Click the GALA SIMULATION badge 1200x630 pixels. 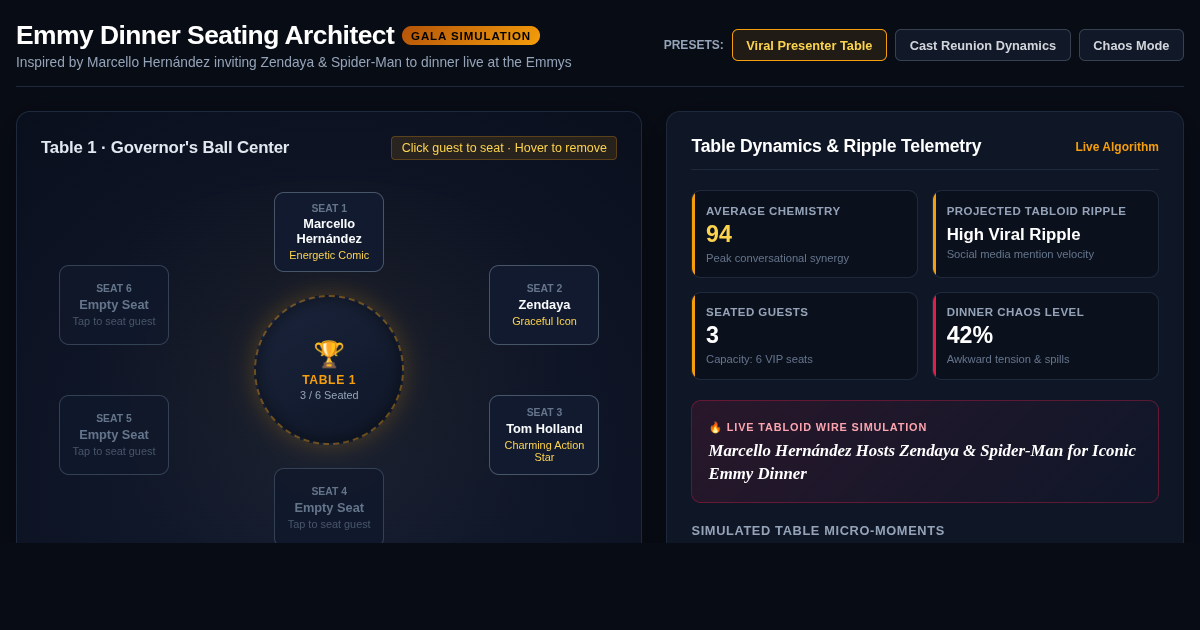471,36
